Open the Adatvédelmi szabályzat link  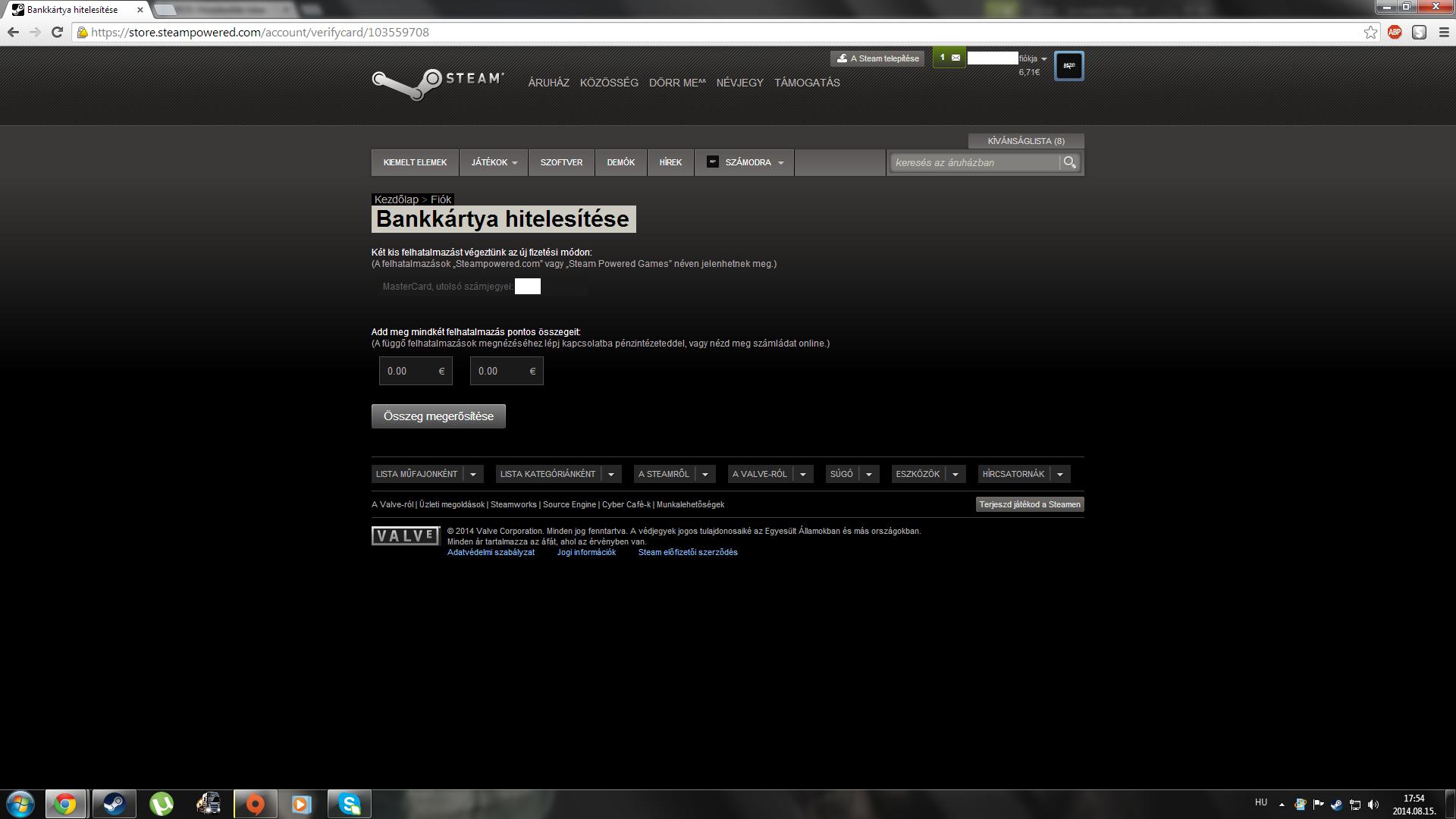pos(491,552)
